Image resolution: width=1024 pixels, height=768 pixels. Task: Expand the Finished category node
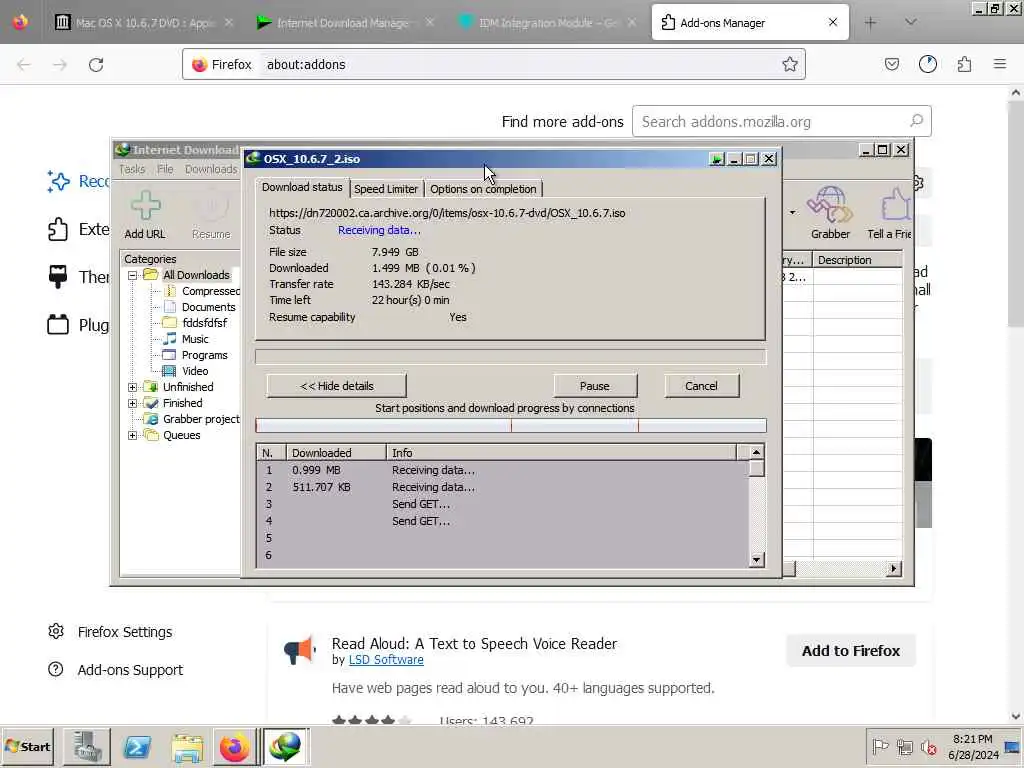(133, 404)
